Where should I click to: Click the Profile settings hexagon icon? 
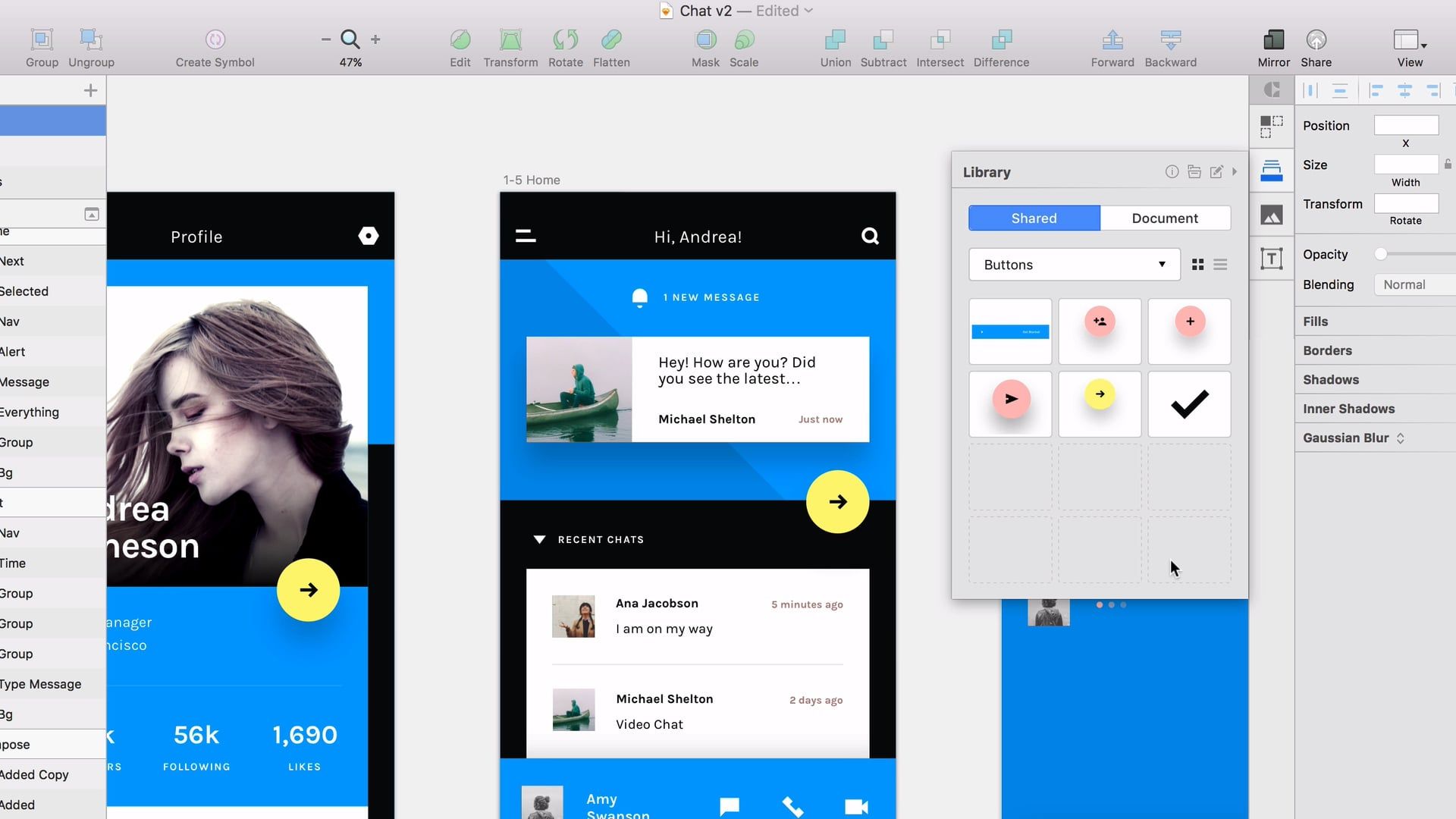click(x=369, y=236)
